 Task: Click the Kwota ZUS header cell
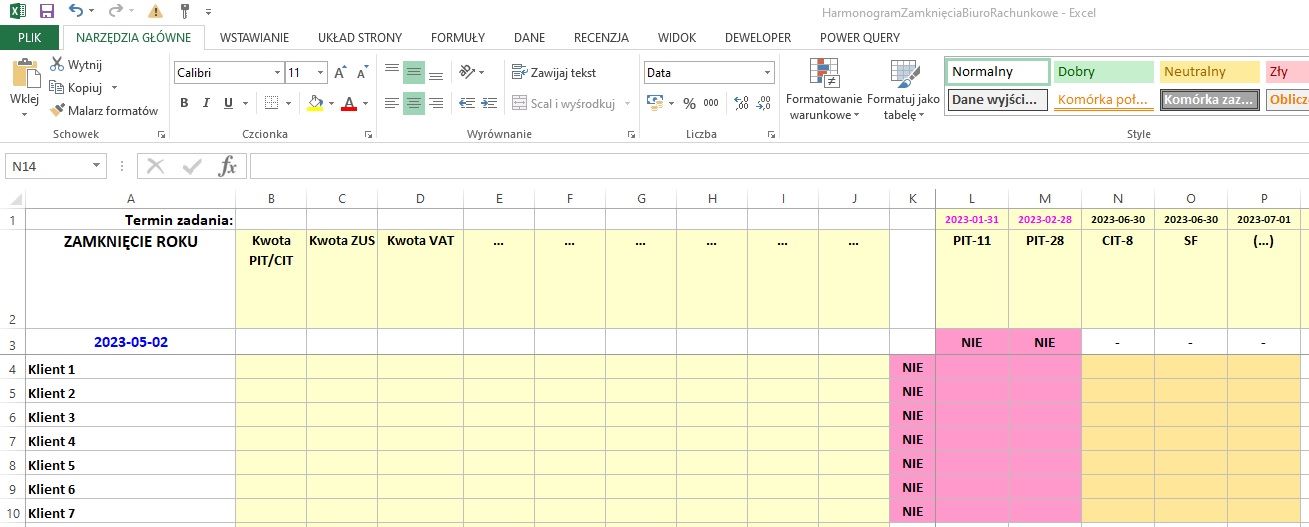[342, 279]
